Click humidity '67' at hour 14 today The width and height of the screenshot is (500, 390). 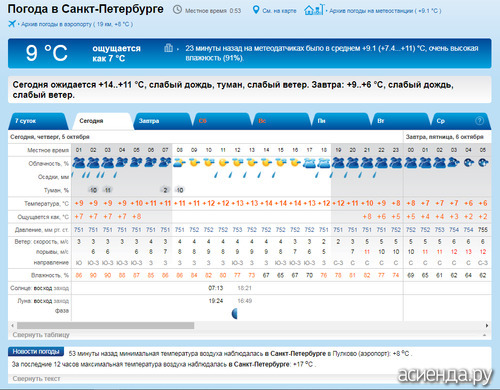pyautogui.click(x=266, y=275)
